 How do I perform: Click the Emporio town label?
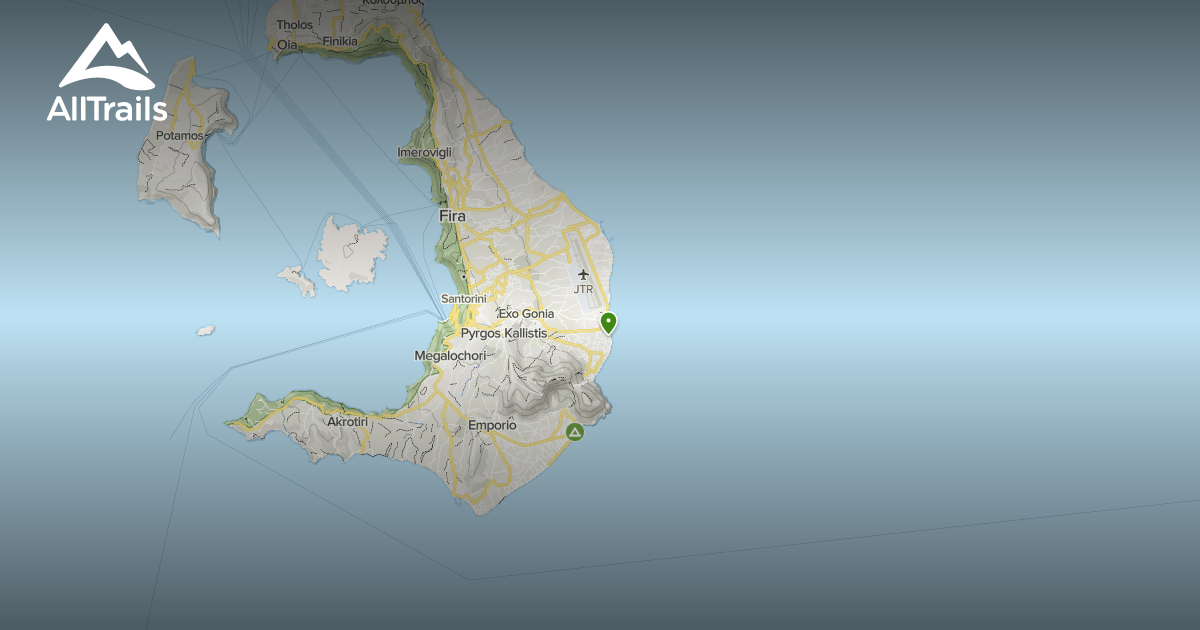click(x=494, y=424)
